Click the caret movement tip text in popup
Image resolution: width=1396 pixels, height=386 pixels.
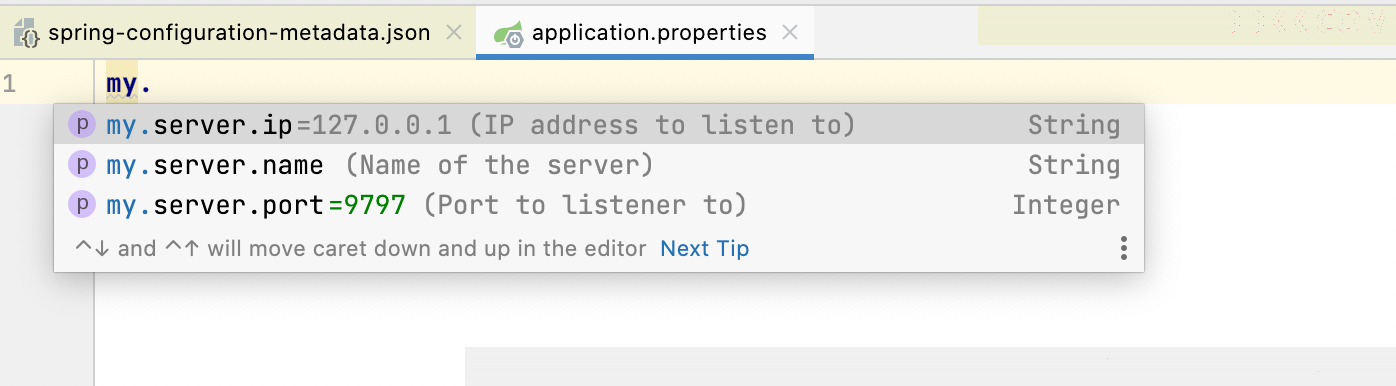[x=361, y=248]
